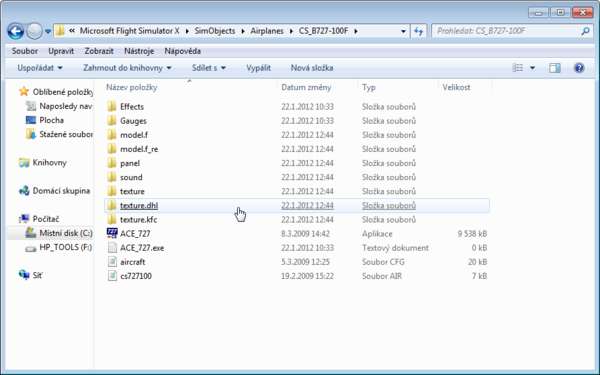The height and width of the screenshot is (375, 600).
Task: Select the Gauges folder icon
Action: coord(112,121)
